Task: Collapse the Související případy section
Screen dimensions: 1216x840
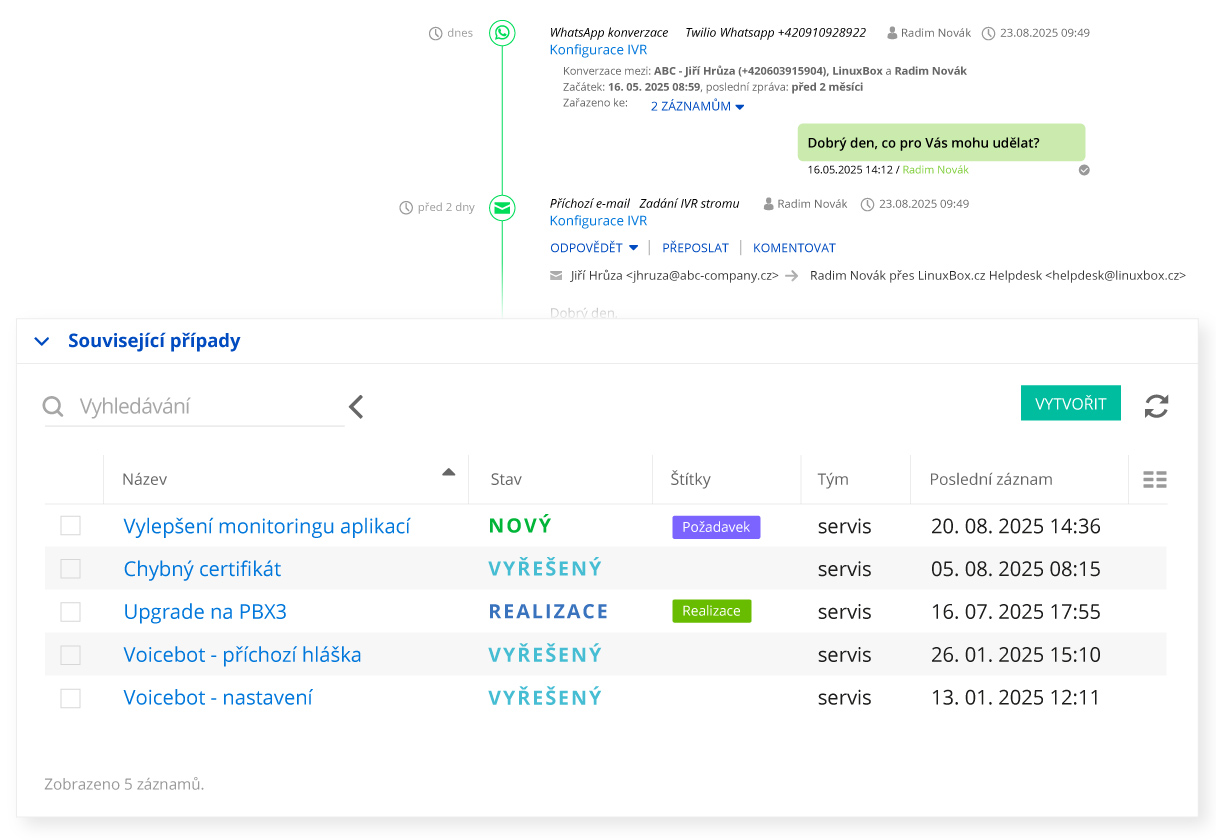Action: (42, 341)
